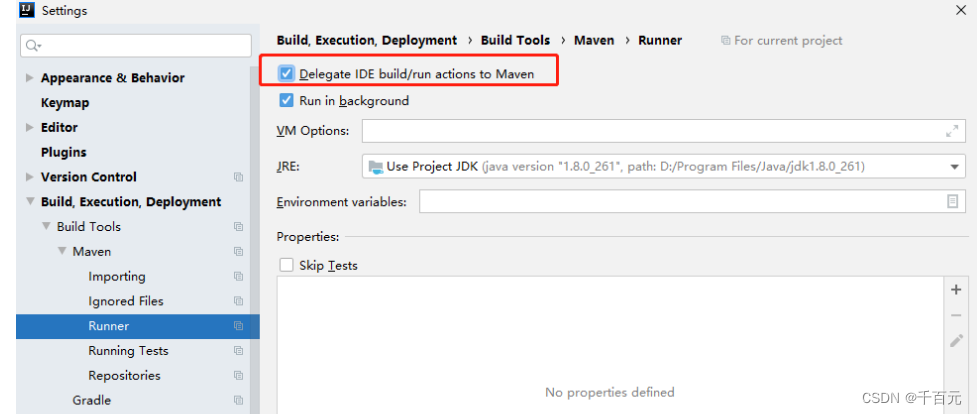
Task: Click the search magnifier icon
Action: (33, 46)
